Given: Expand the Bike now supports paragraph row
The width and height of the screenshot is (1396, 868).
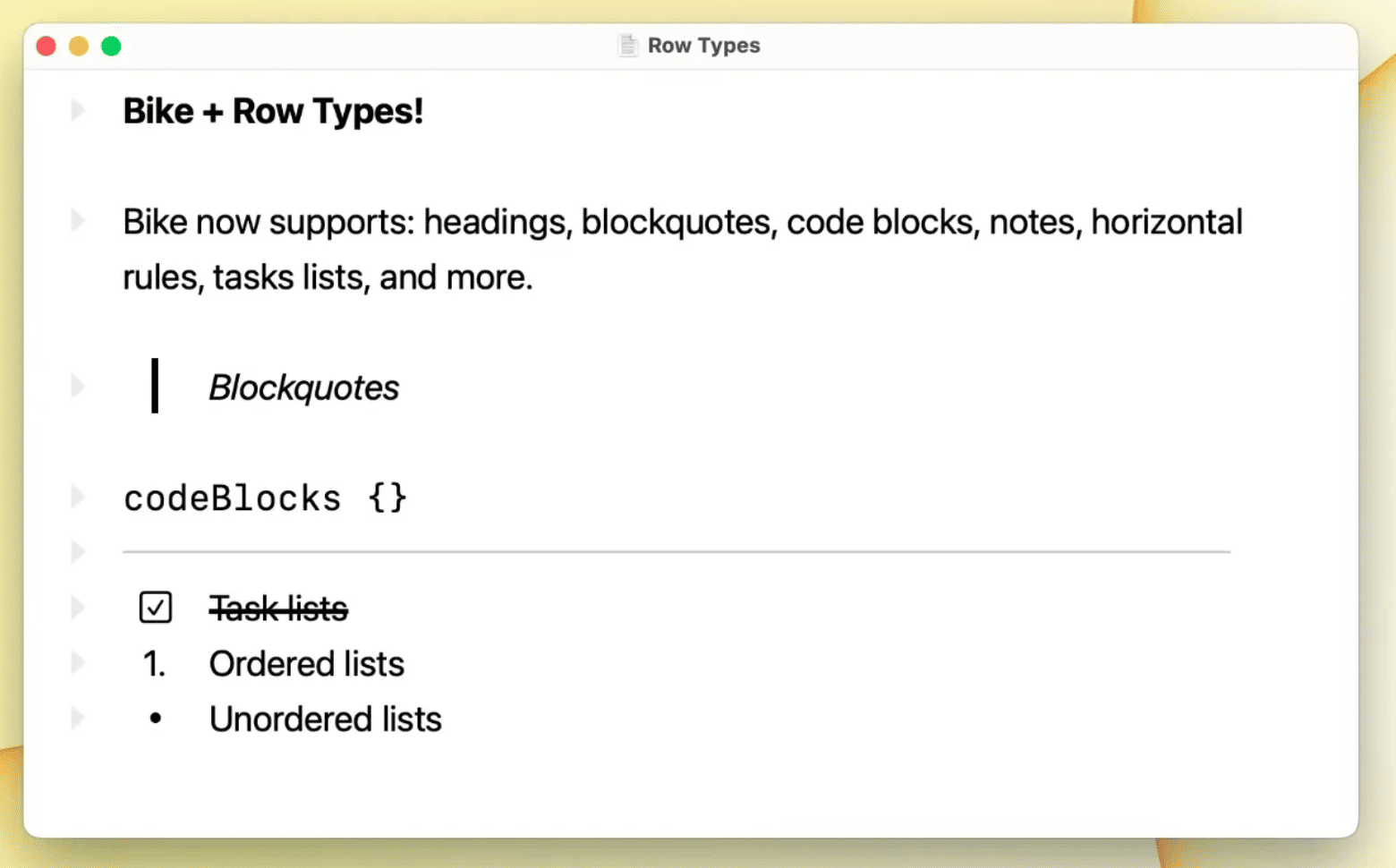Looking at the screenshot, I should tap(78, 221).
